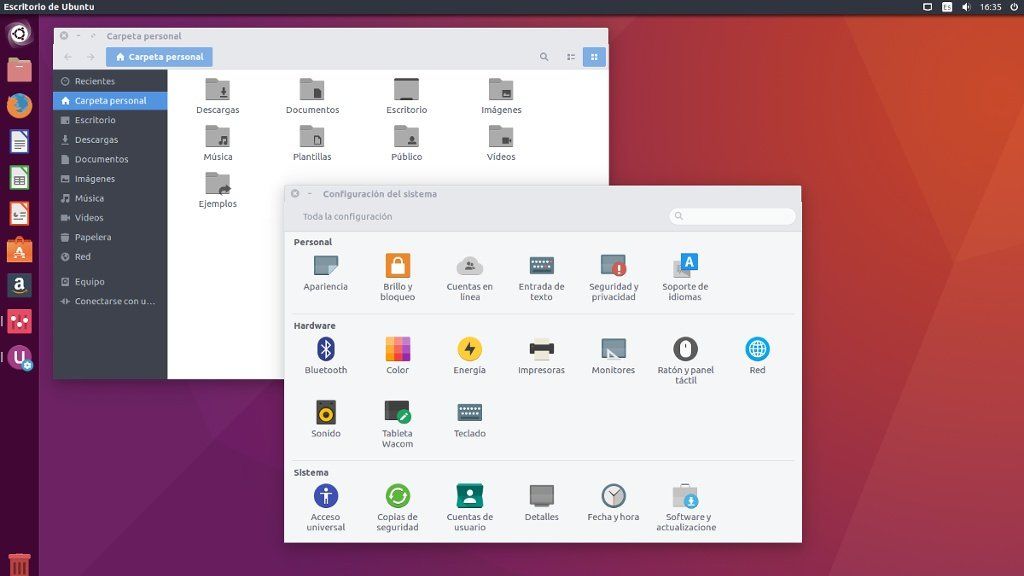
Task: Open the Energía power settings
Action: [x=469, y=350]
